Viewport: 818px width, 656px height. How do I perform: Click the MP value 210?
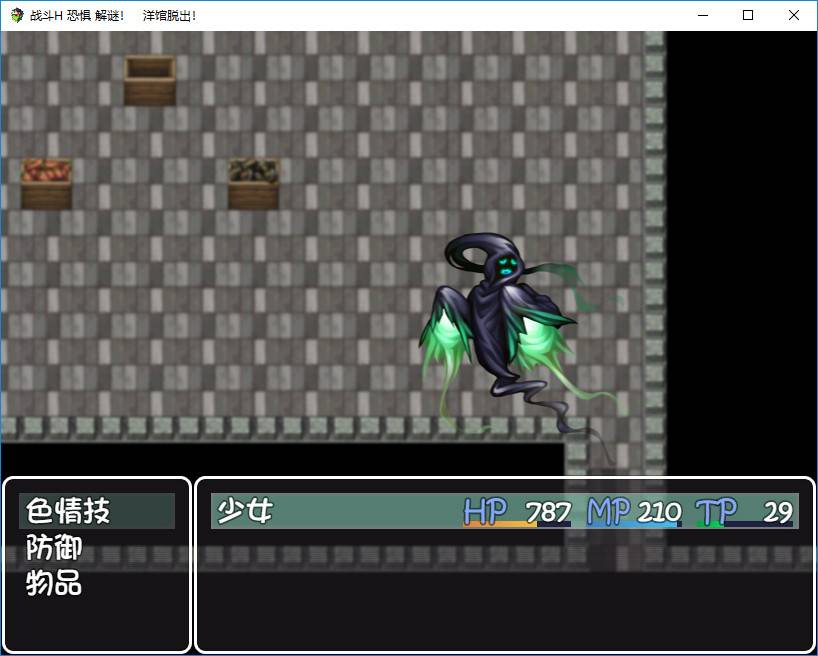[x=659, y=512]
